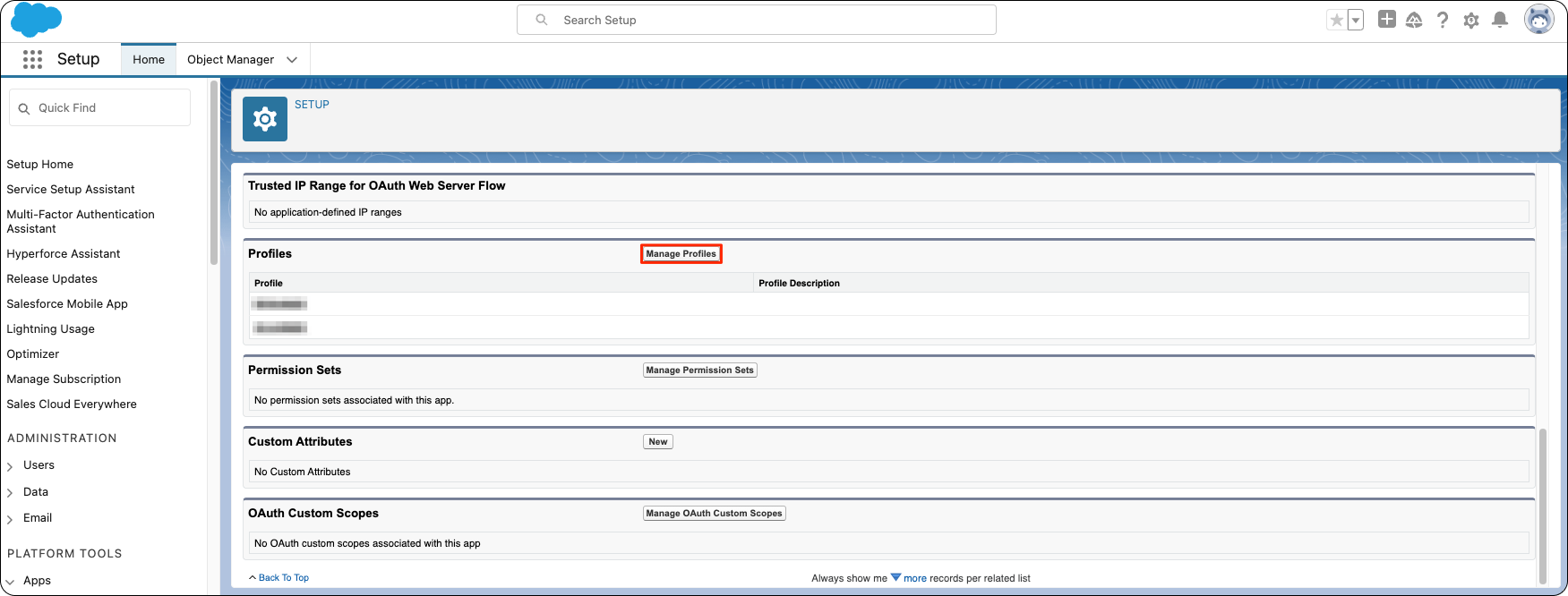
Task: Click 'No OAuth custom scopes associated' text
Action: pos(367,544)
